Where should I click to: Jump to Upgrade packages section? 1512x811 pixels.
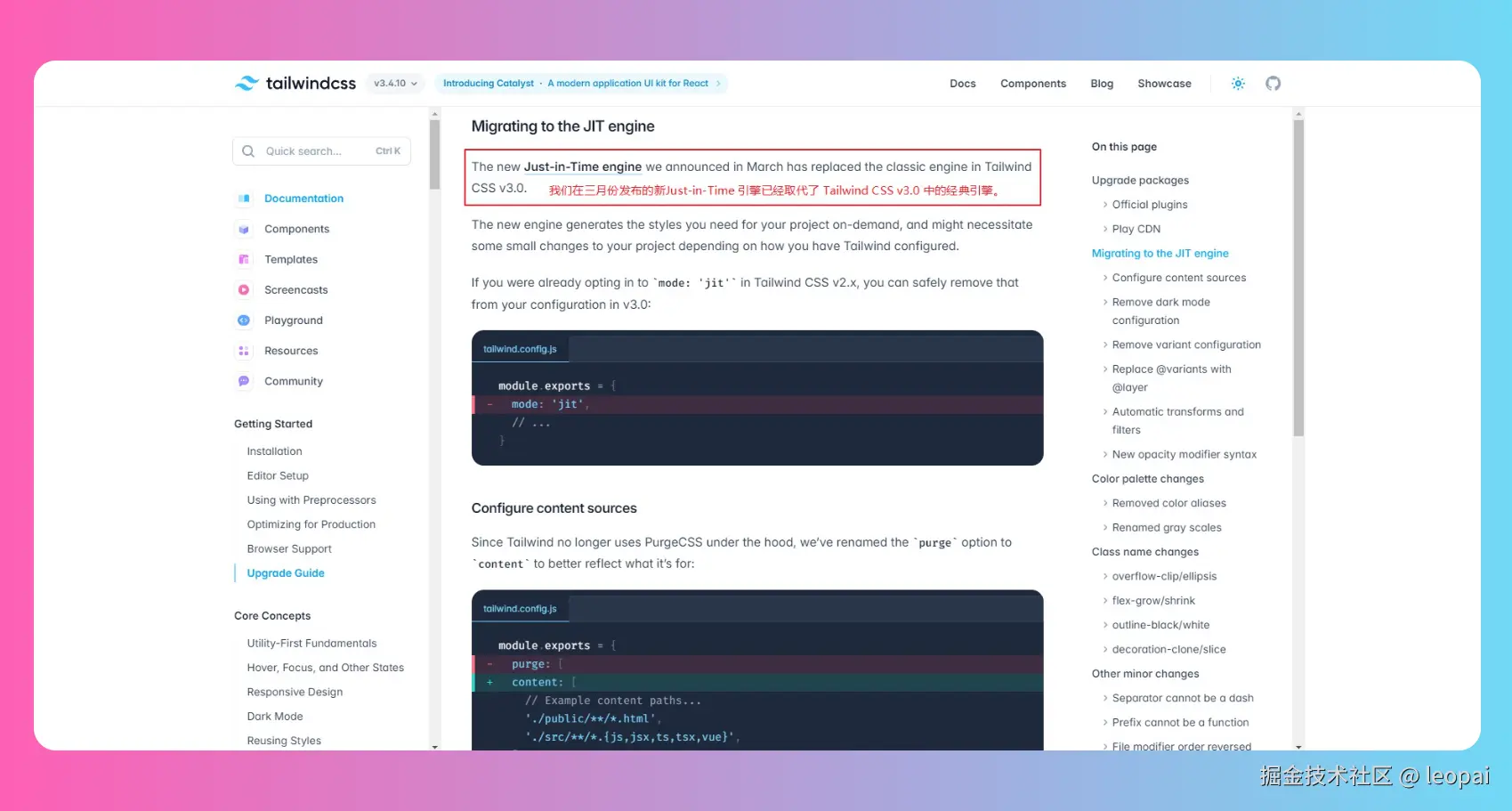[1140, 181]
